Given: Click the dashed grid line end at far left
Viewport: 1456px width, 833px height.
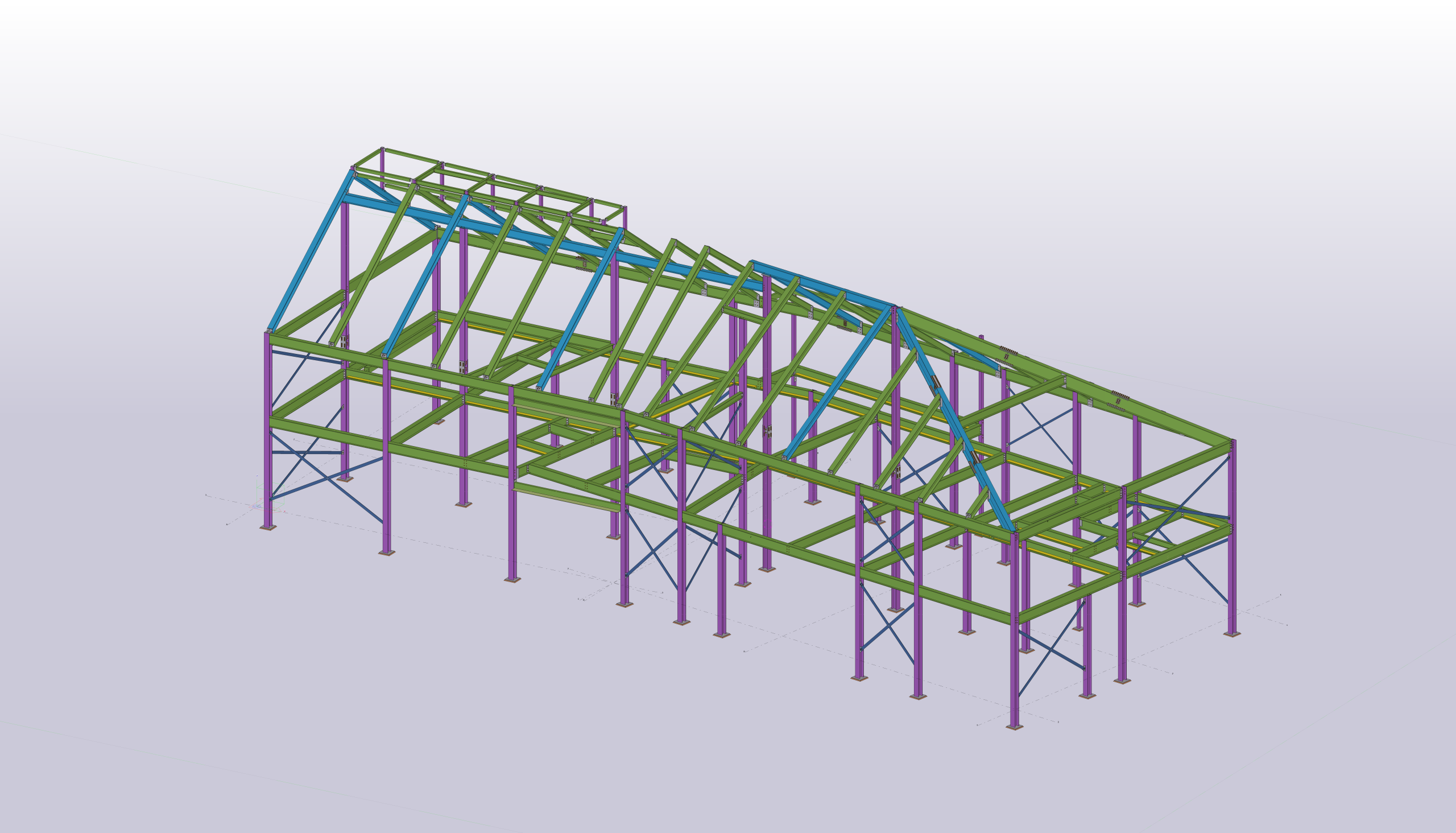Looking at the screenshot, I should [206, 495].
